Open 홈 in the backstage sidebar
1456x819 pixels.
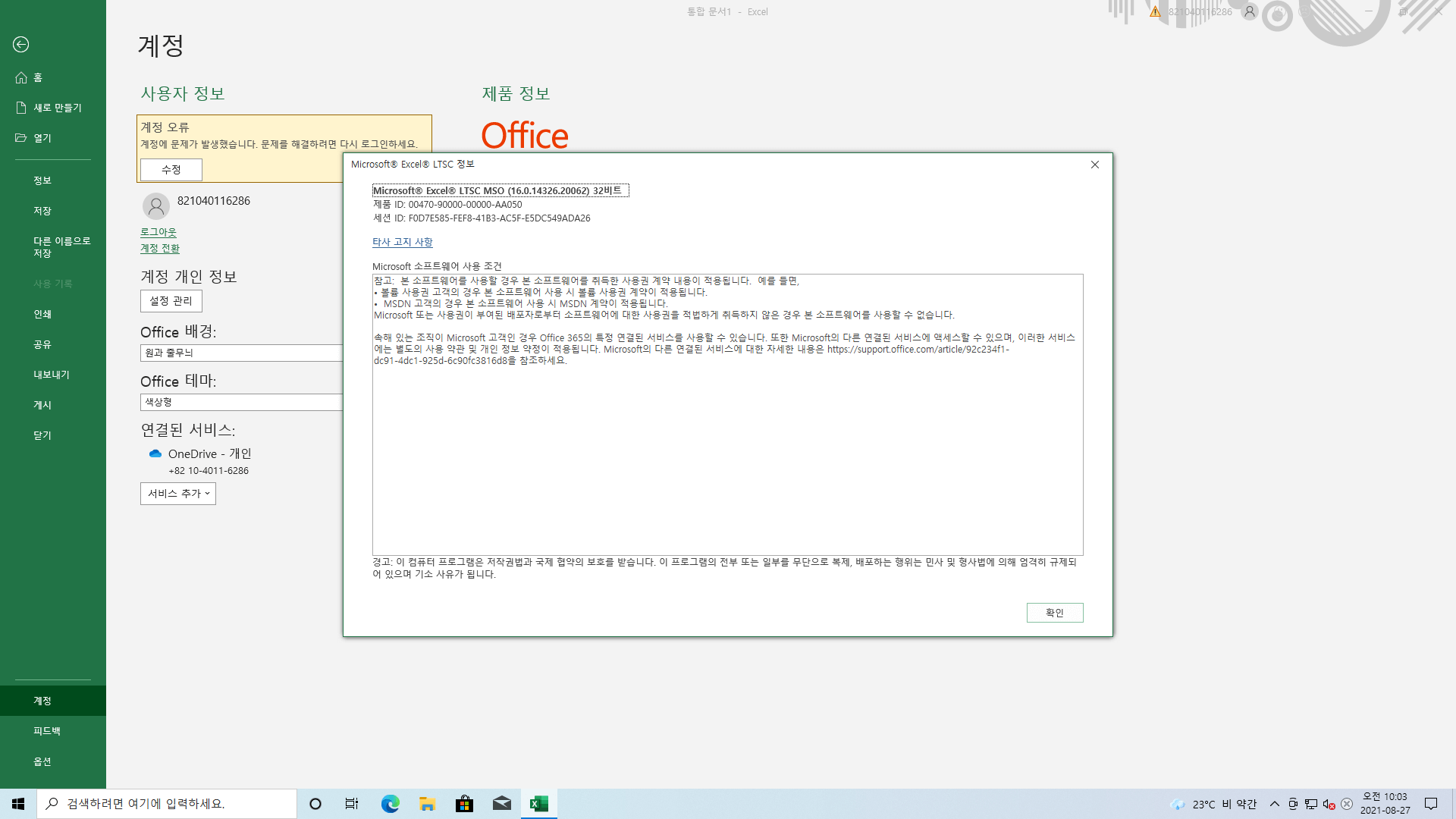coord(53,77)
